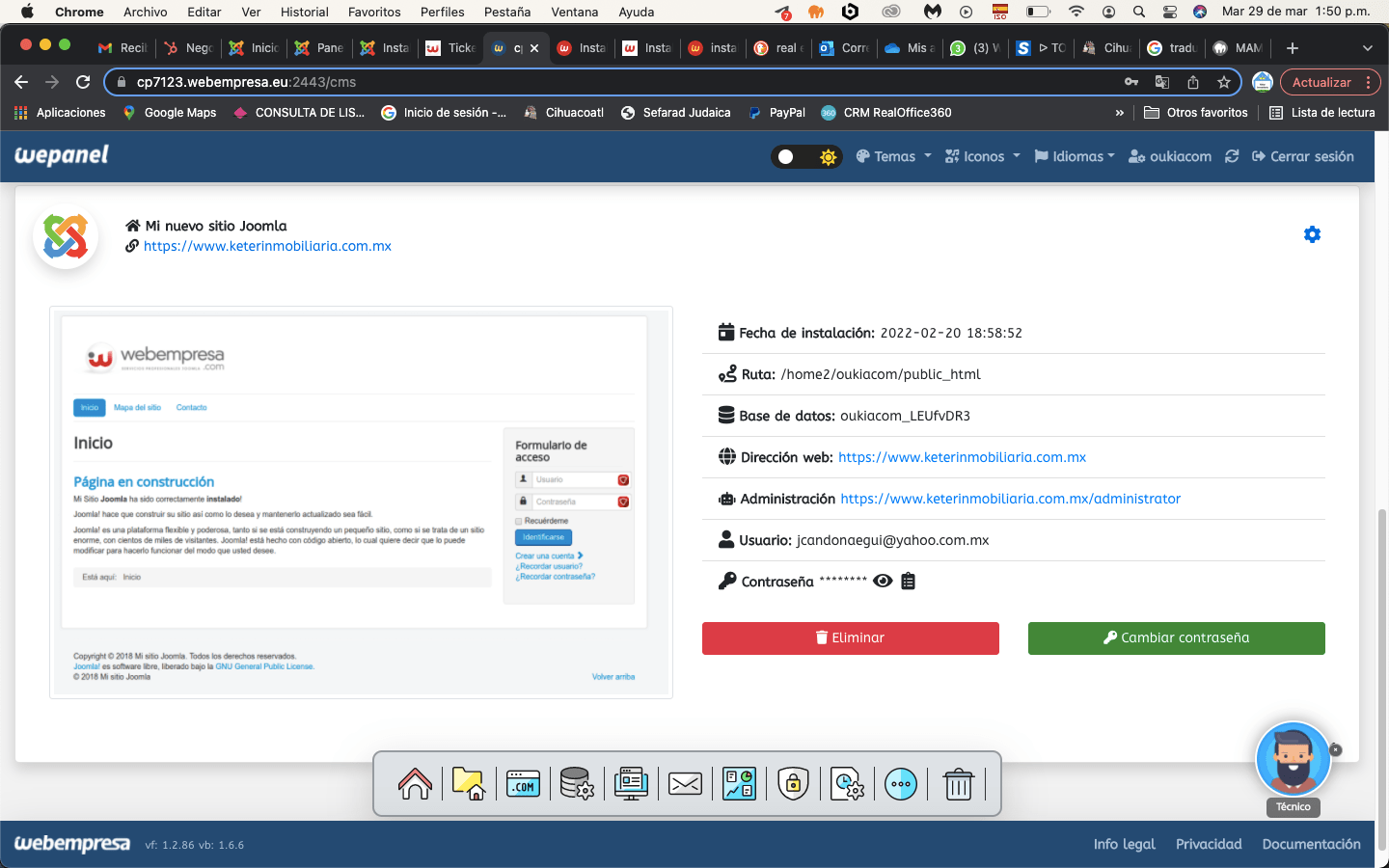Image resolution: width=1389 pixels, height=868 pixels.
Task: Open the website monitor icon in dock
Action: [x=631, y=784]
